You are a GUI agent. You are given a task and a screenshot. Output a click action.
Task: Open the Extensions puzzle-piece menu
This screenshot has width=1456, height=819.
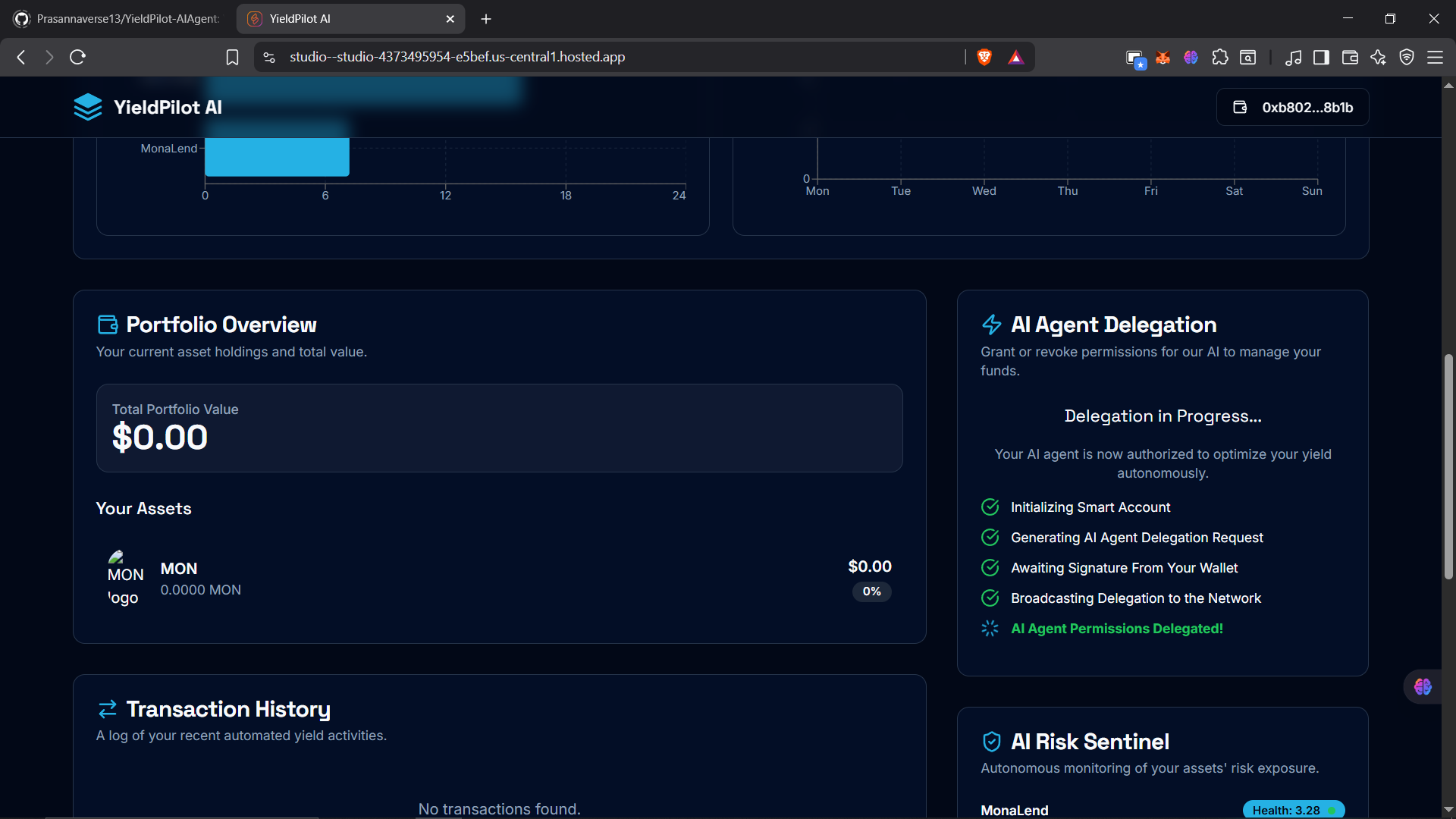click(x=1219, y=58)
